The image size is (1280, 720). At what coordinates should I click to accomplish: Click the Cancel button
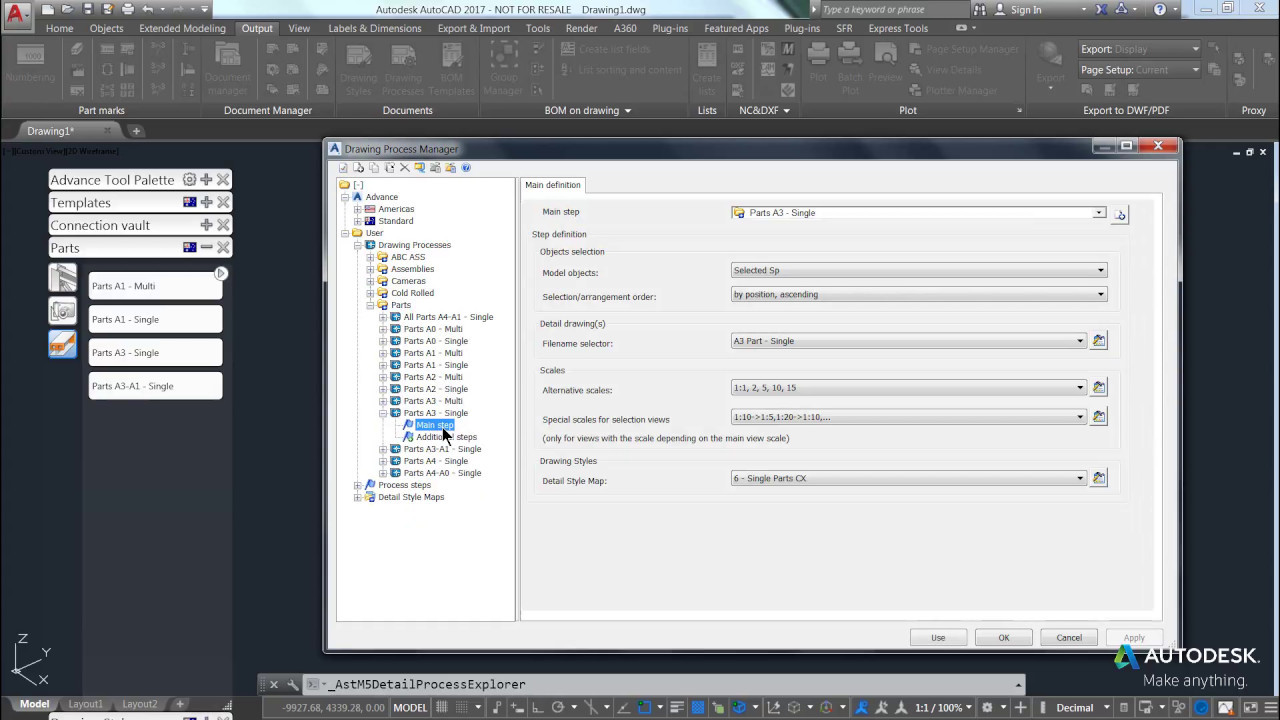coord(1069,638)
